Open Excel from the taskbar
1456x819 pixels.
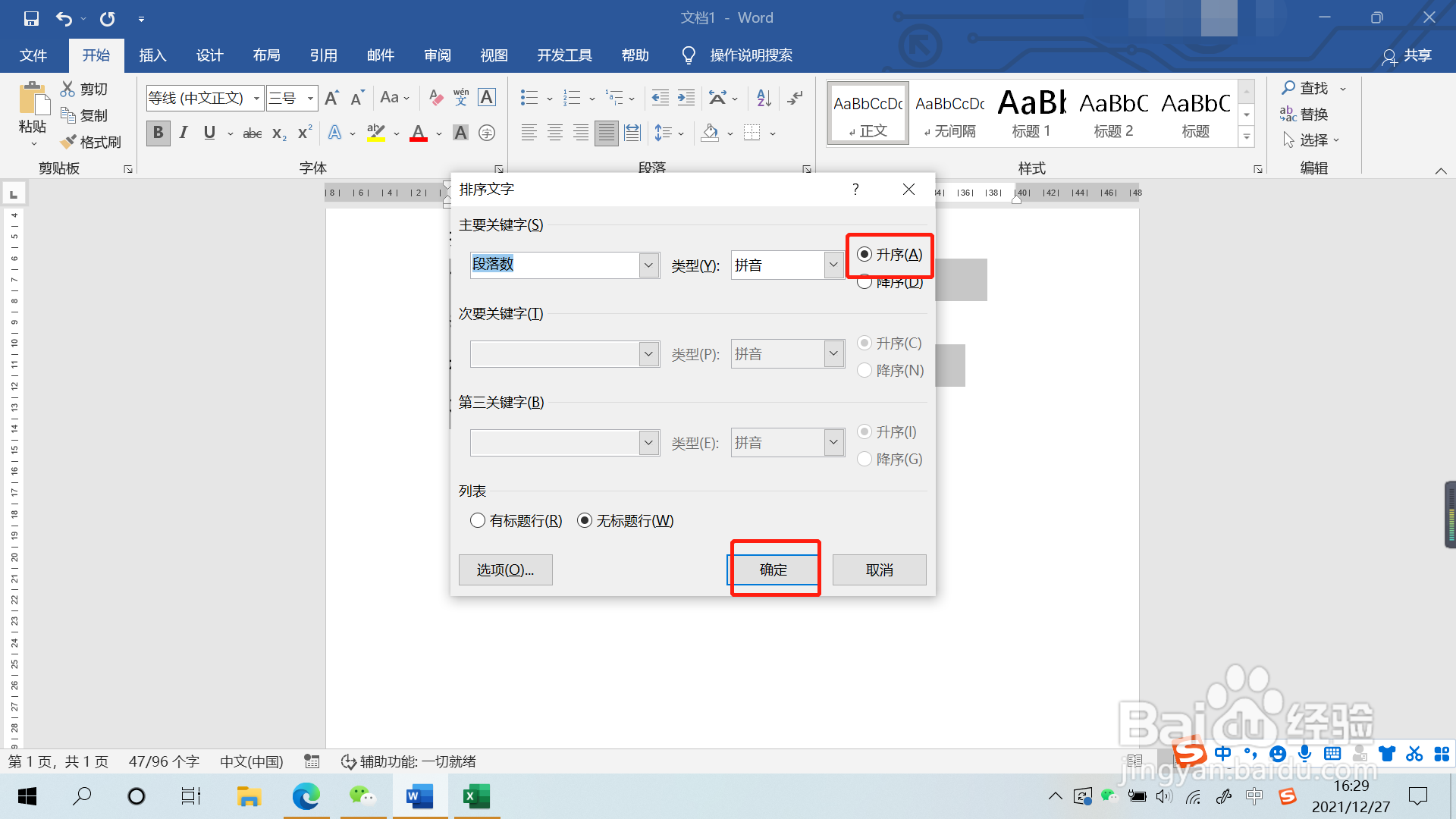click(x=476, y=796)
